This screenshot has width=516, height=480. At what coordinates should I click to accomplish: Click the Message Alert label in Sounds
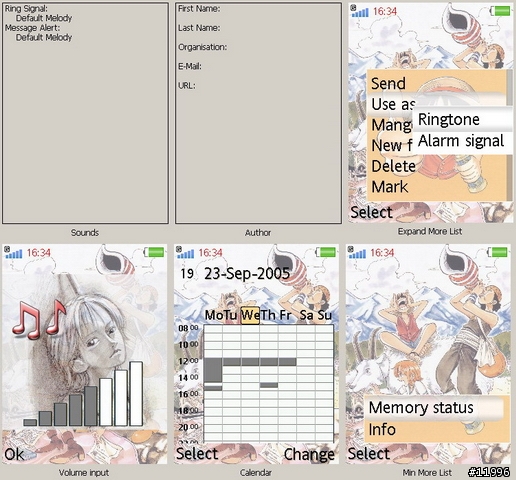point(32,28)
